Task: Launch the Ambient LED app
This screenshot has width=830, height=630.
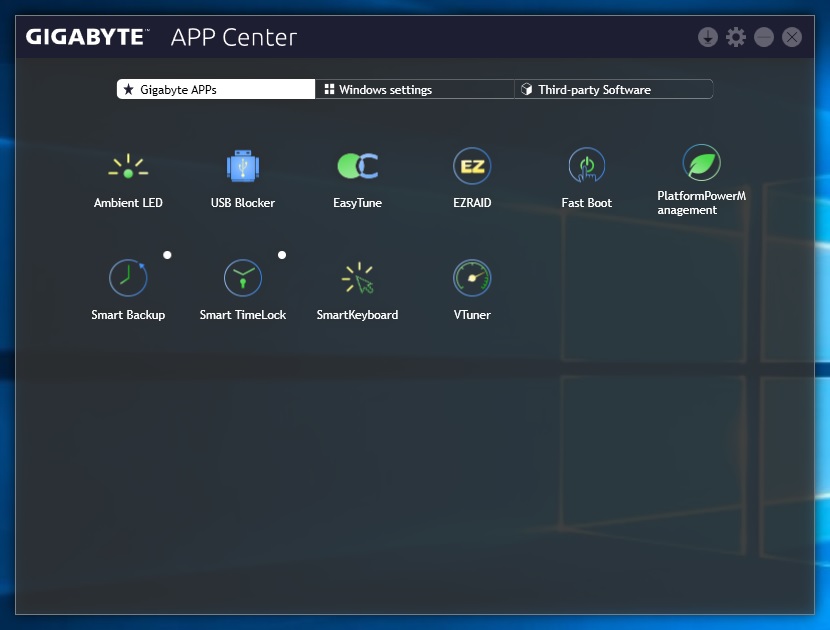Action: [128, 166]
